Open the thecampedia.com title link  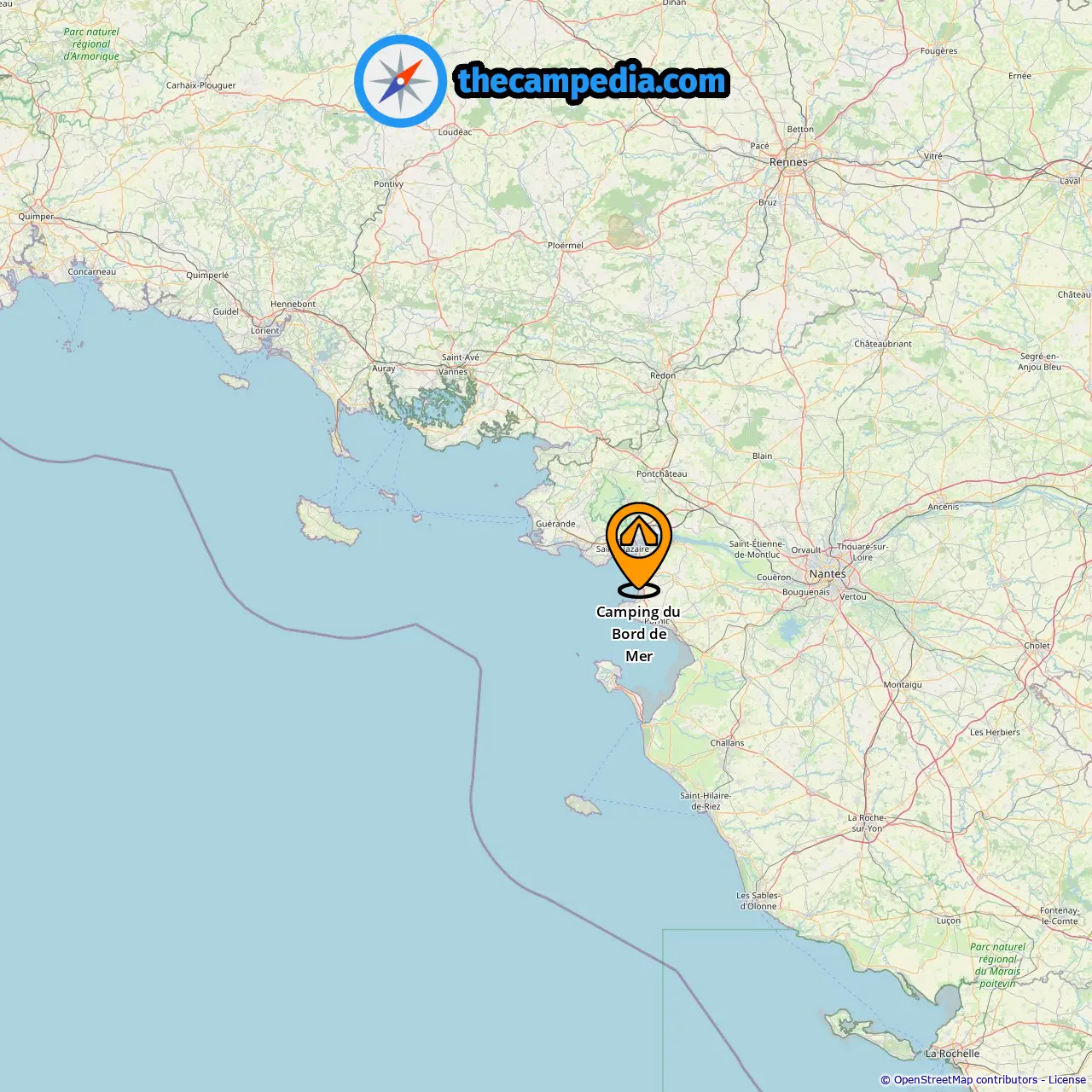tap(592, 81)
